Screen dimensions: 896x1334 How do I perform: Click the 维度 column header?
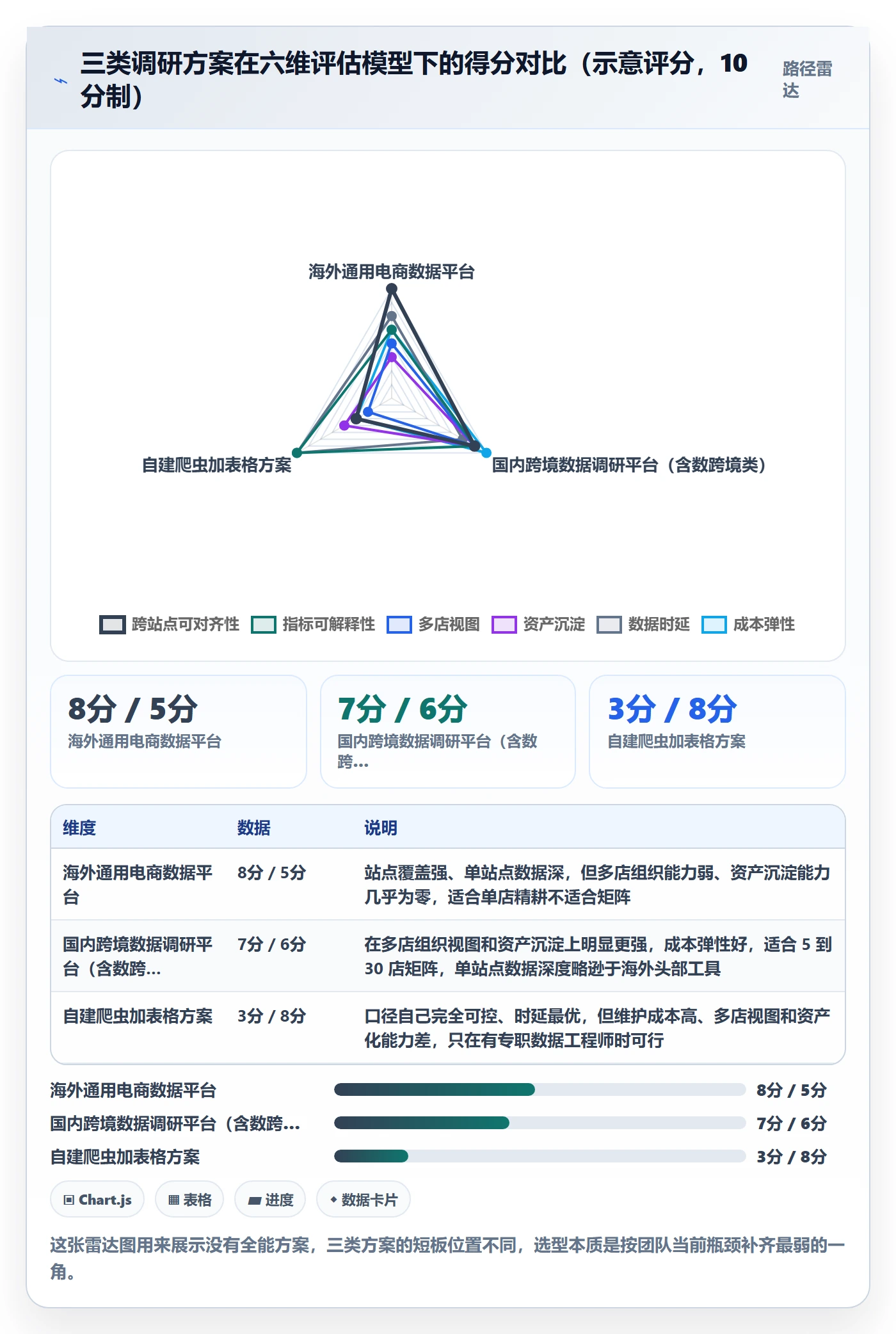click(79, 828)
